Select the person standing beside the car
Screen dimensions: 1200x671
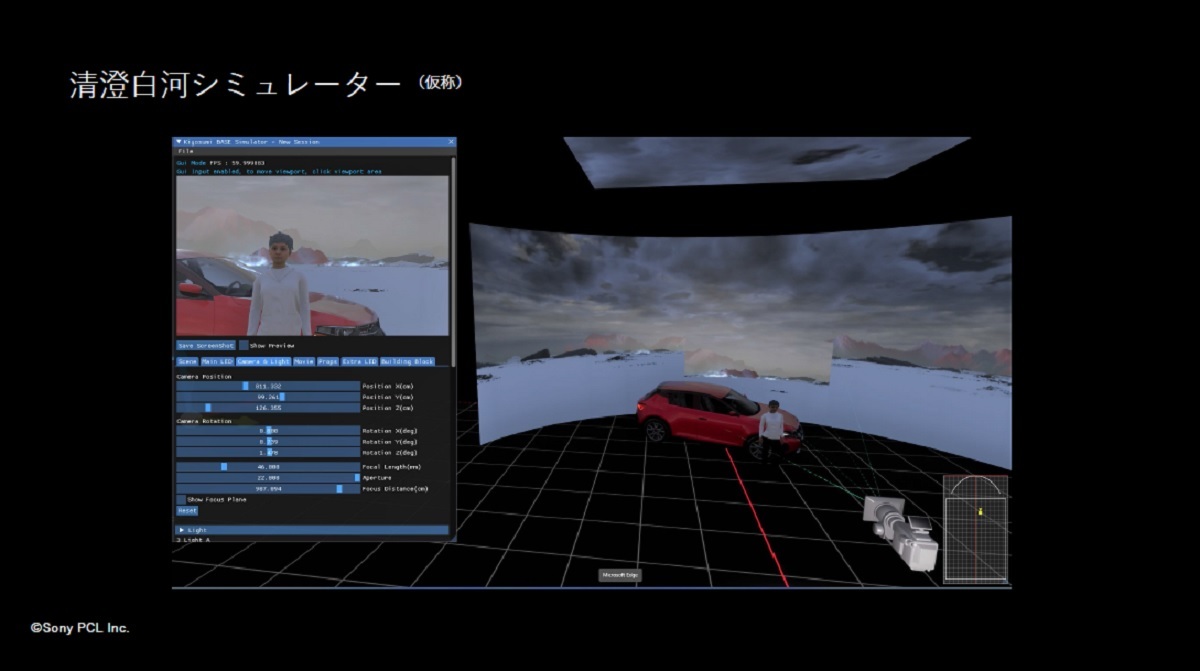(x=771, y=430)
